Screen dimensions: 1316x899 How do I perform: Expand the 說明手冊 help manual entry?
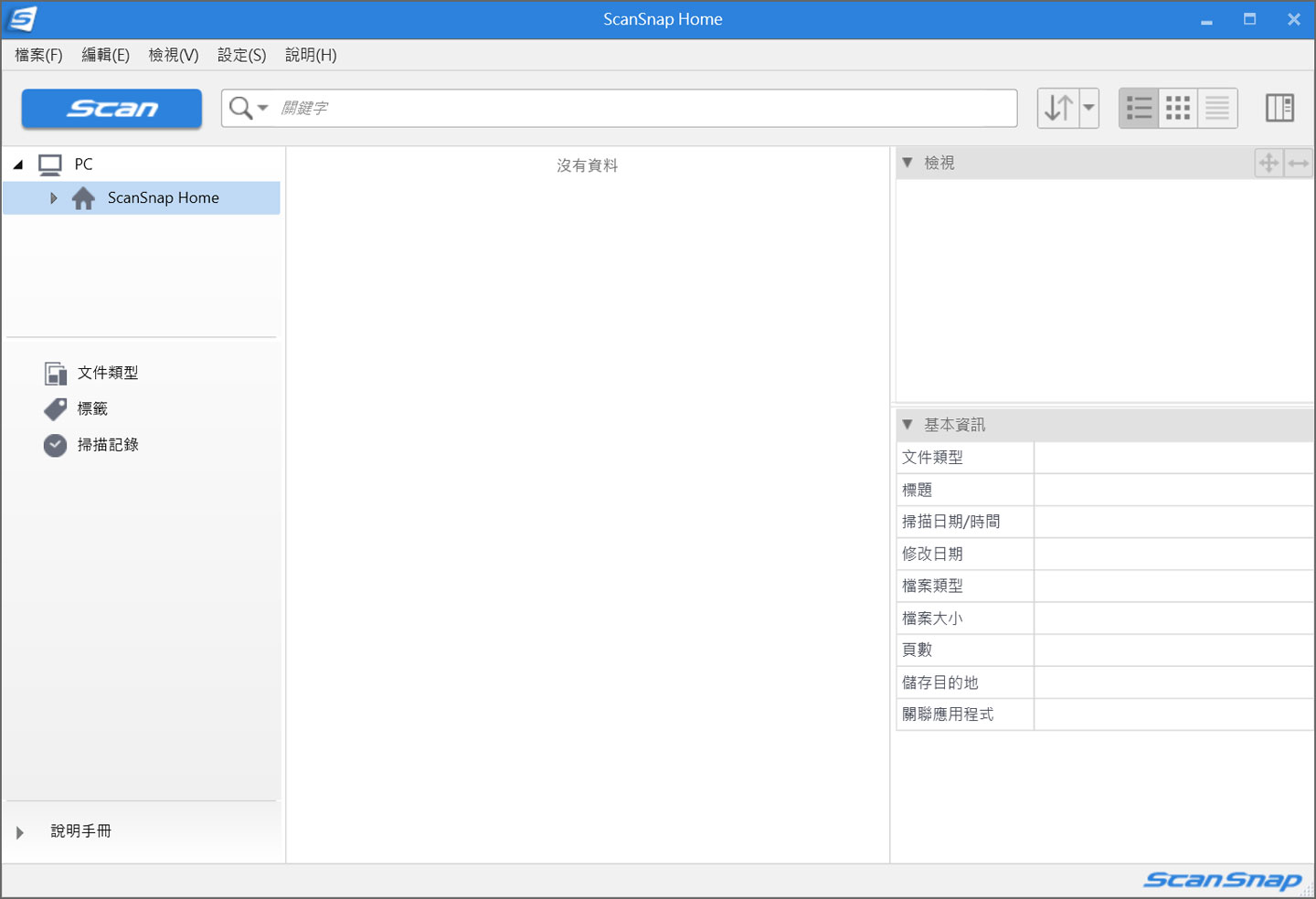pyautogui.click(x=20, y=831)
